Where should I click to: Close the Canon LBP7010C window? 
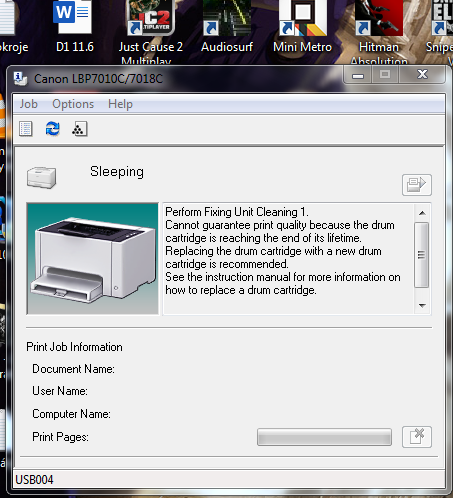click(x=422, y=75)
